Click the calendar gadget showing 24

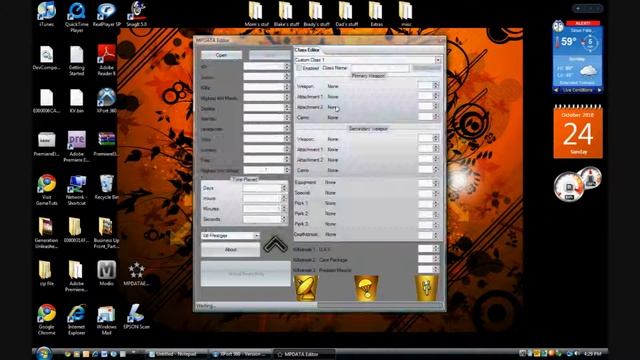point(578,132)
